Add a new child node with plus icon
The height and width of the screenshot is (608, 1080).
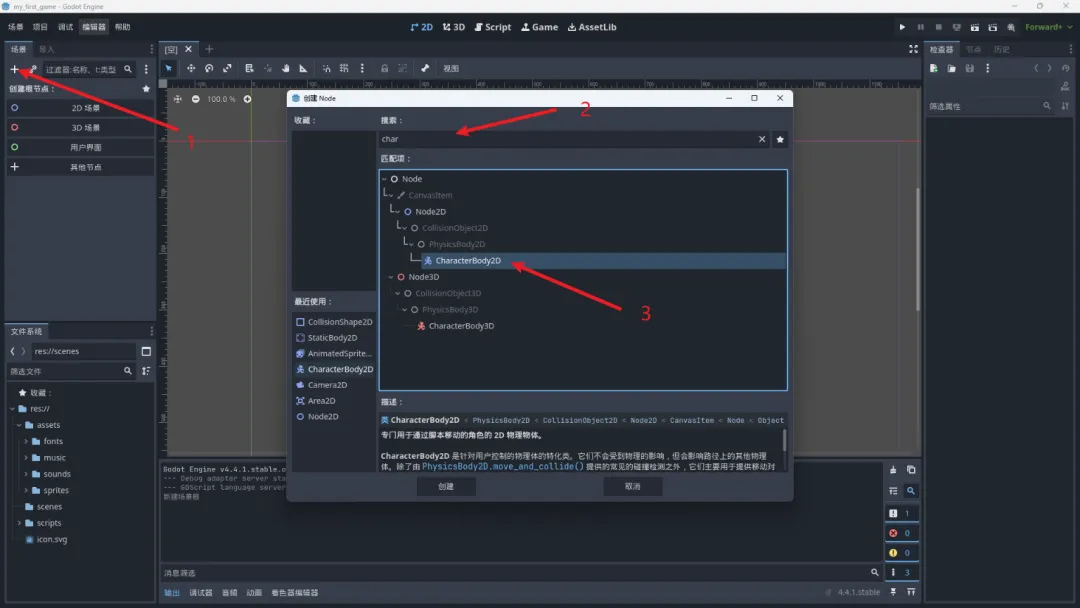14,69
